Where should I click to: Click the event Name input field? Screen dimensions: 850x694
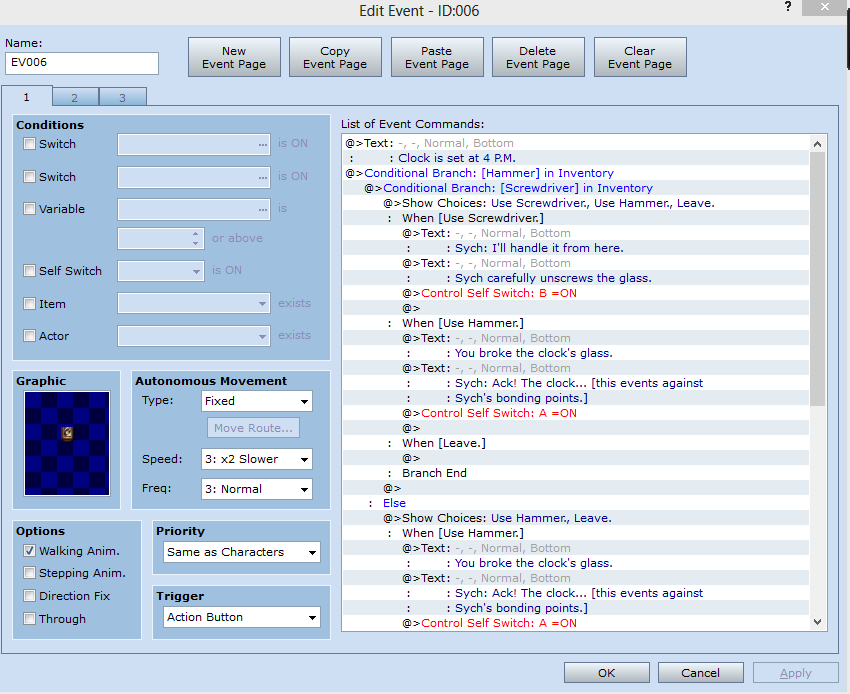82,63
